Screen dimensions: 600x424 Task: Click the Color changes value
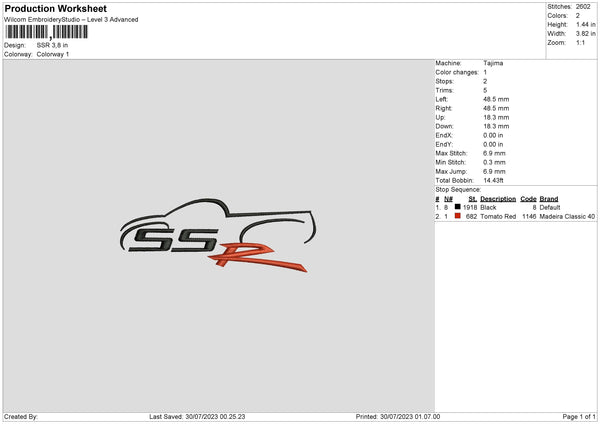(485, 72)
